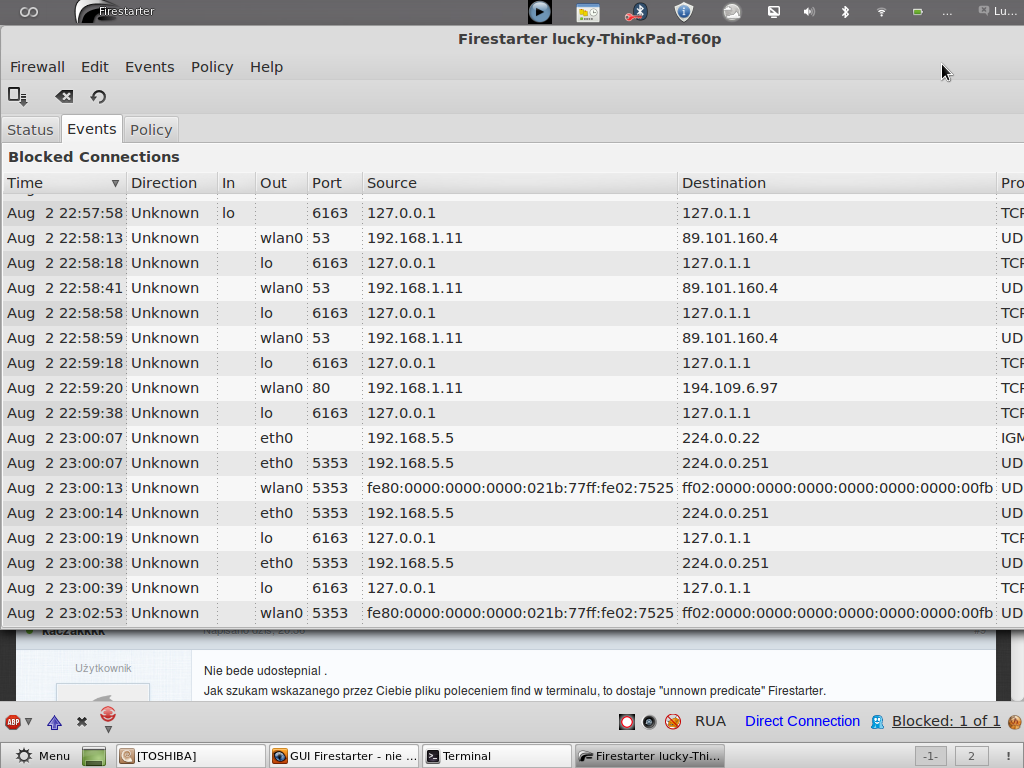Switch to the Events tab
1024x768 pixels.
91,129
